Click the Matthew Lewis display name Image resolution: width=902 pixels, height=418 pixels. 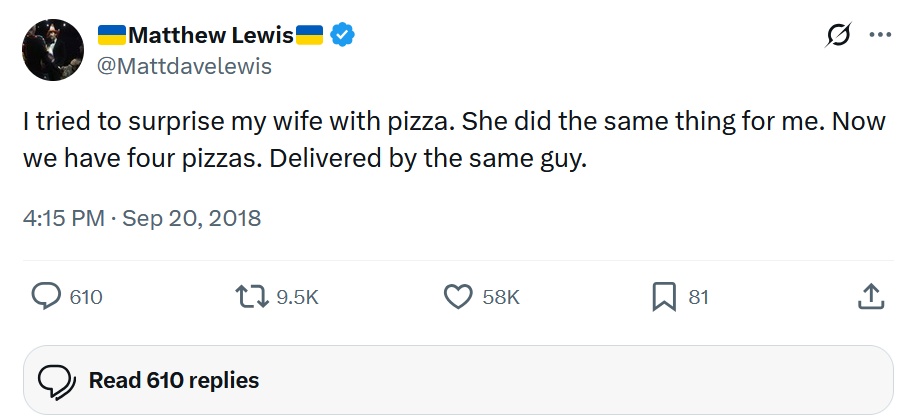pyautogui.click(x=211, y=36)
